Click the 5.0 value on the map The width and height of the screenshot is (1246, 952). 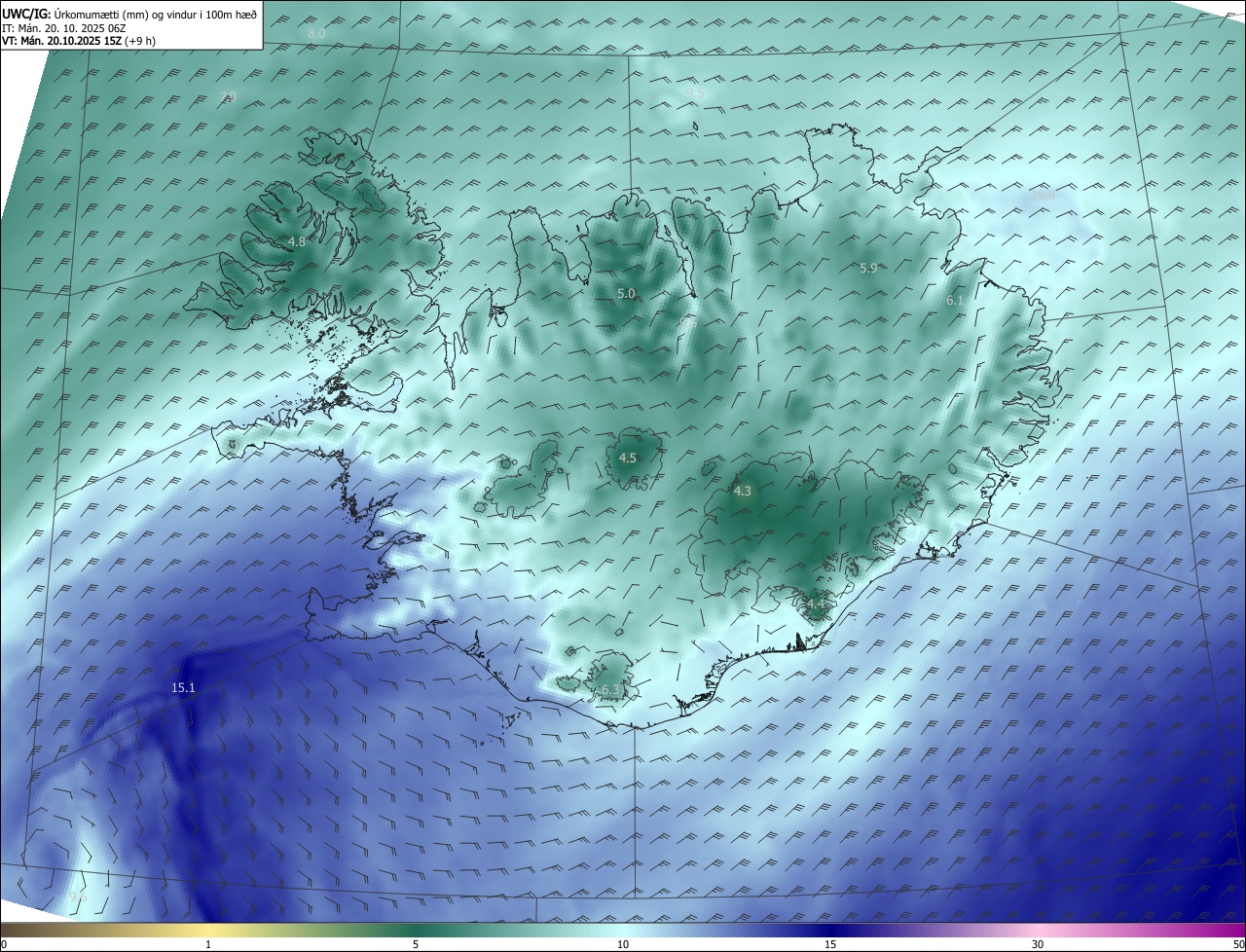[627, 294]
